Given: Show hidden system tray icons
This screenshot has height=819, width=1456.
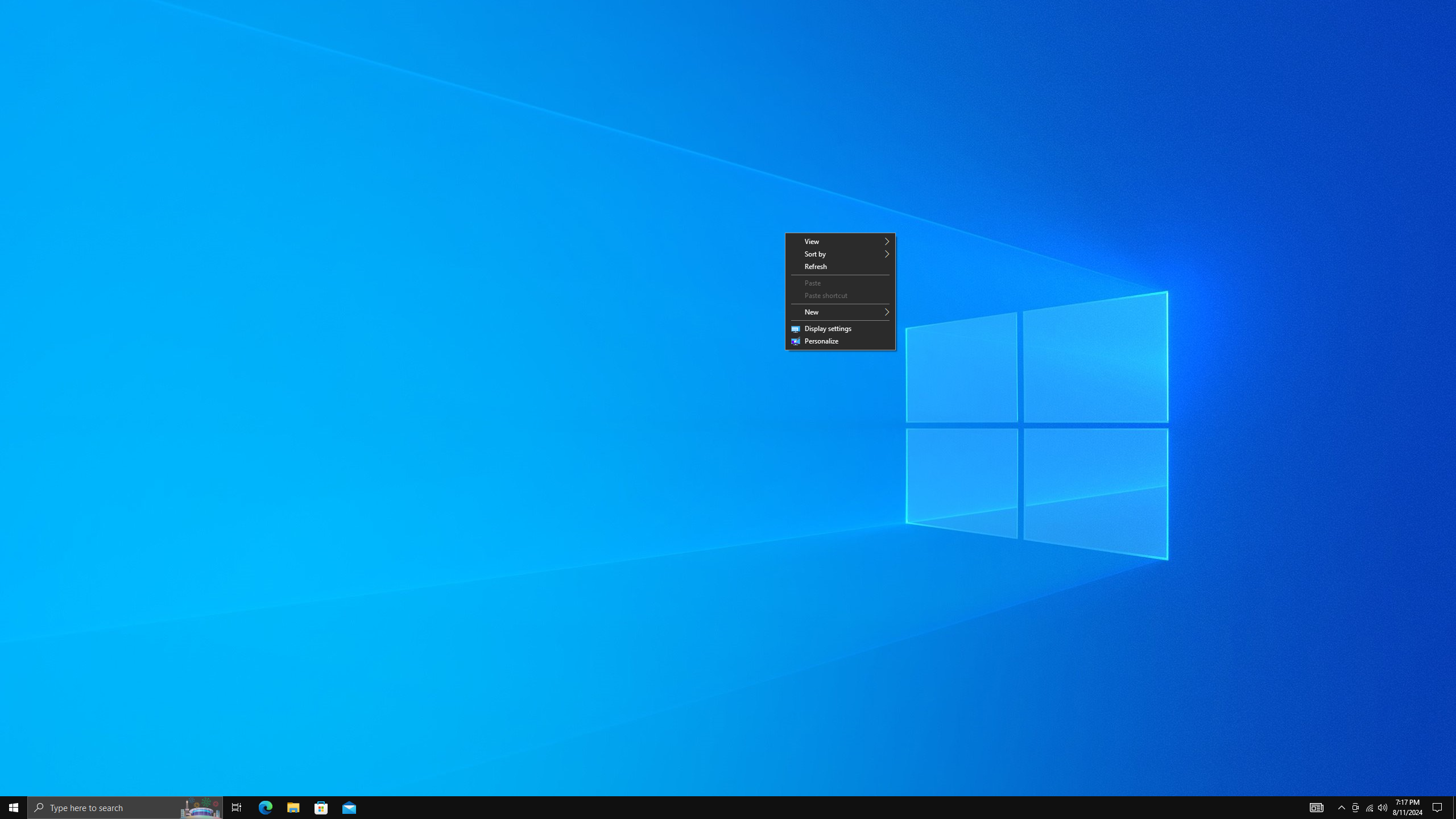Looking at the screenshot, I should pyautogui.click(x=1341, y=807).
